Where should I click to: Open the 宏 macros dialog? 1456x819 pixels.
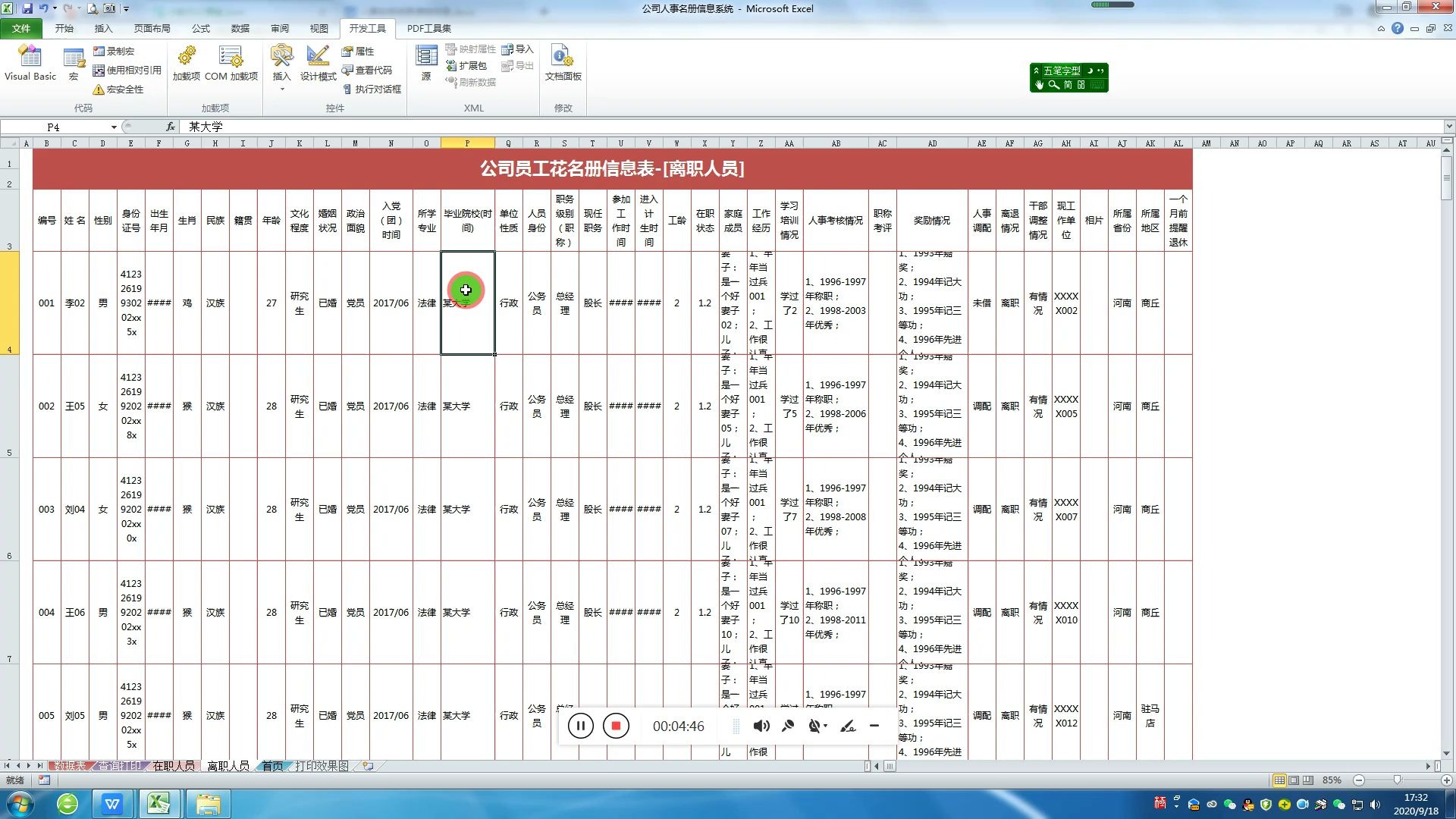pyautogui.click(x=74, y=62)
